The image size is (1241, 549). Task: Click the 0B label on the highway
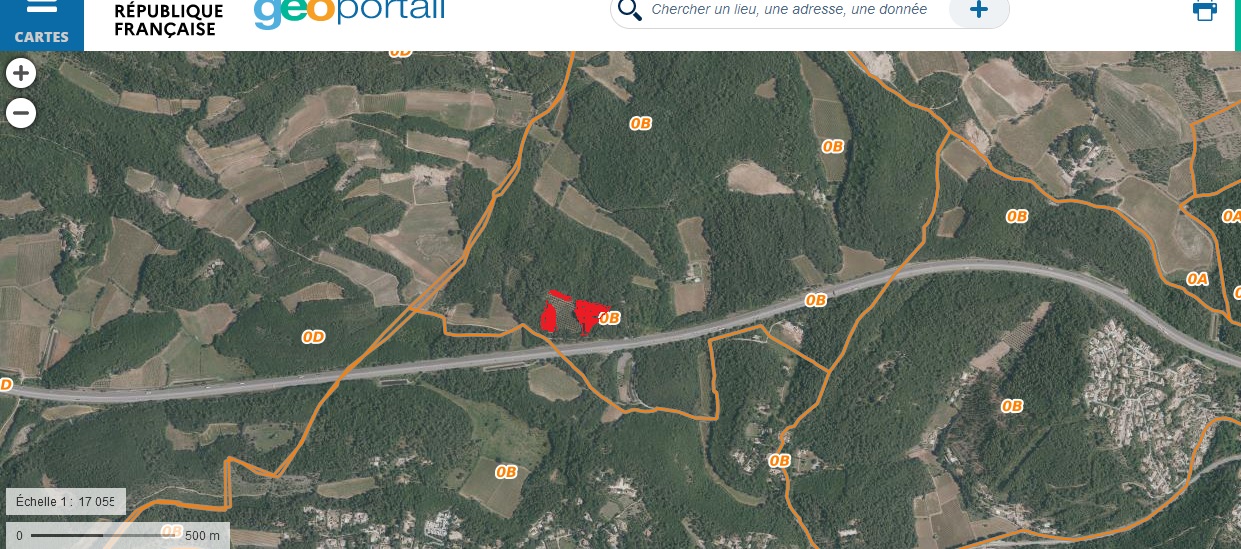pyautogui.click(x=816, y=300)
